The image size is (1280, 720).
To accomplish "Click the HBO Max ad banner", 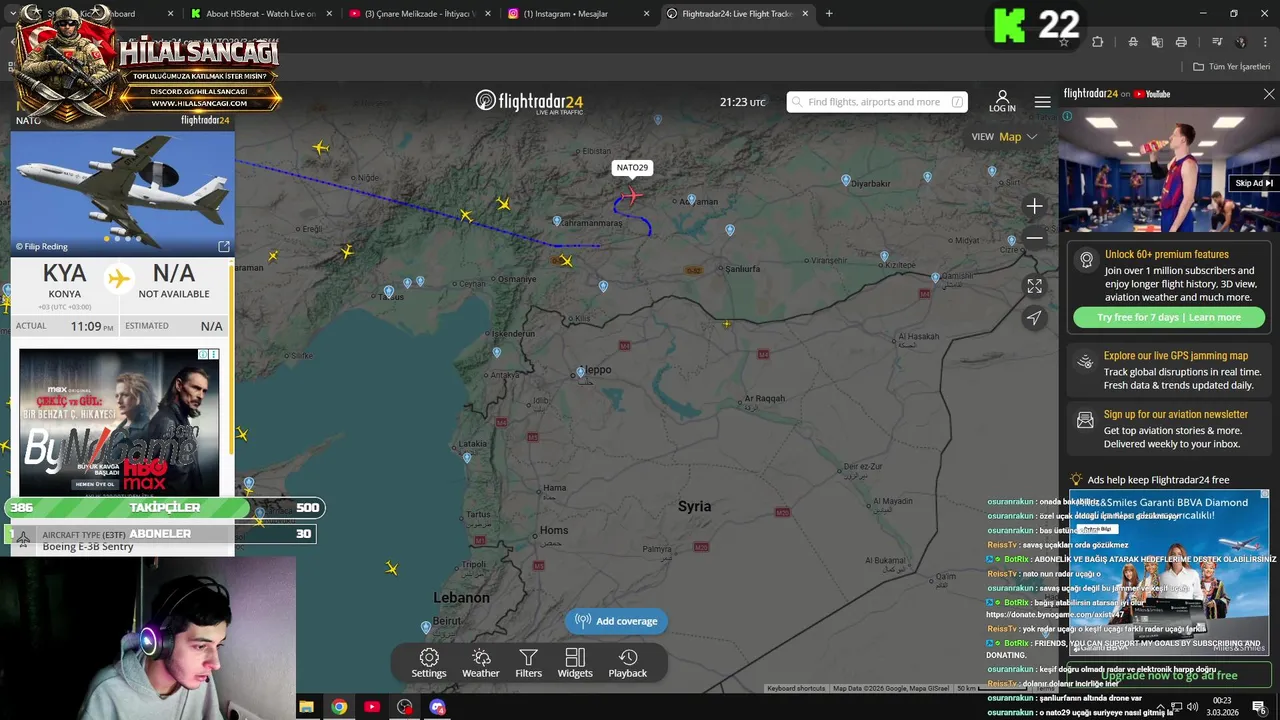I will tap(119, 422).
